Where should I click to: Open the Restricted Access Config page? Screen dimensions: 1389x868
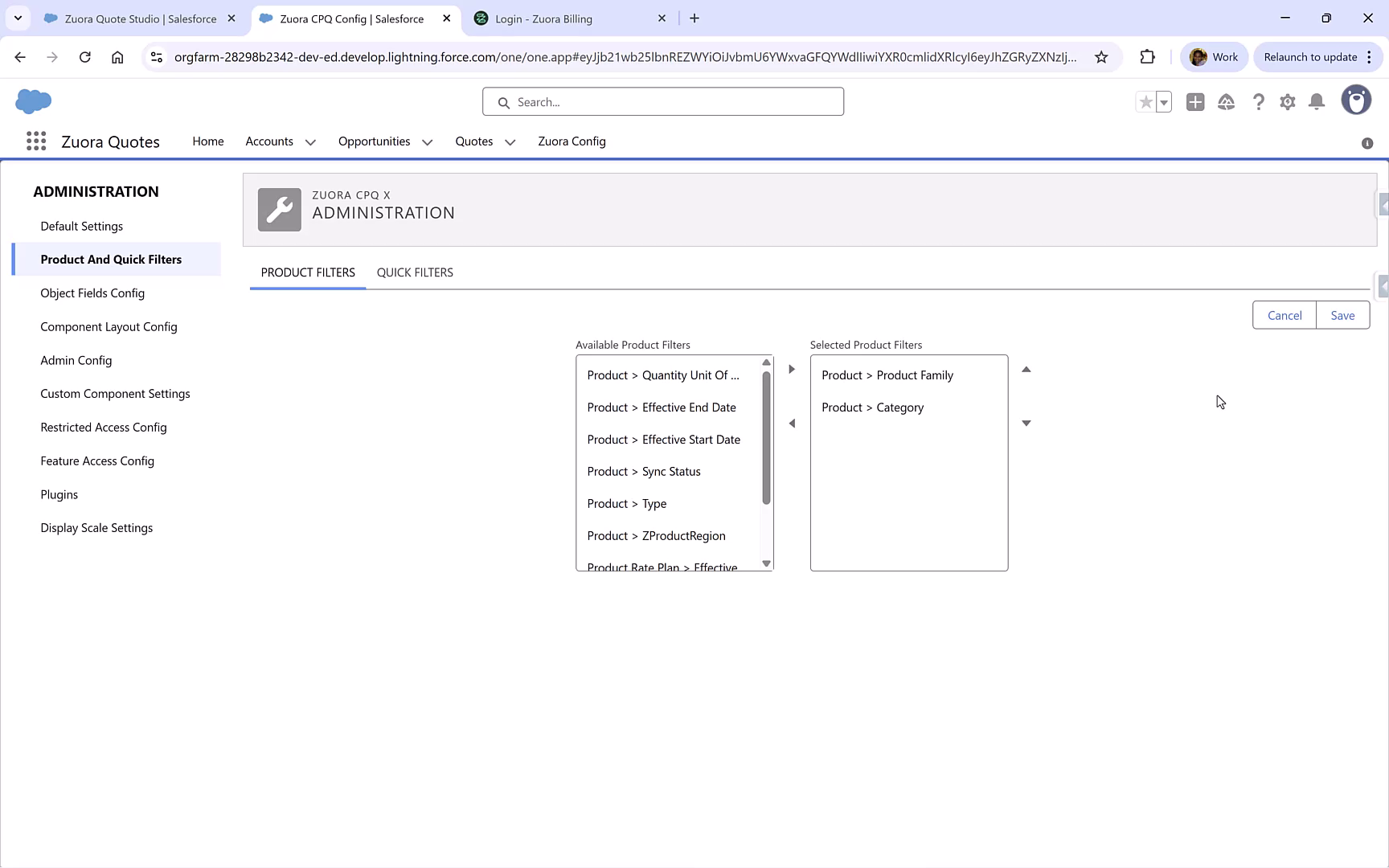pyautogui.click(x=103, y=427)
